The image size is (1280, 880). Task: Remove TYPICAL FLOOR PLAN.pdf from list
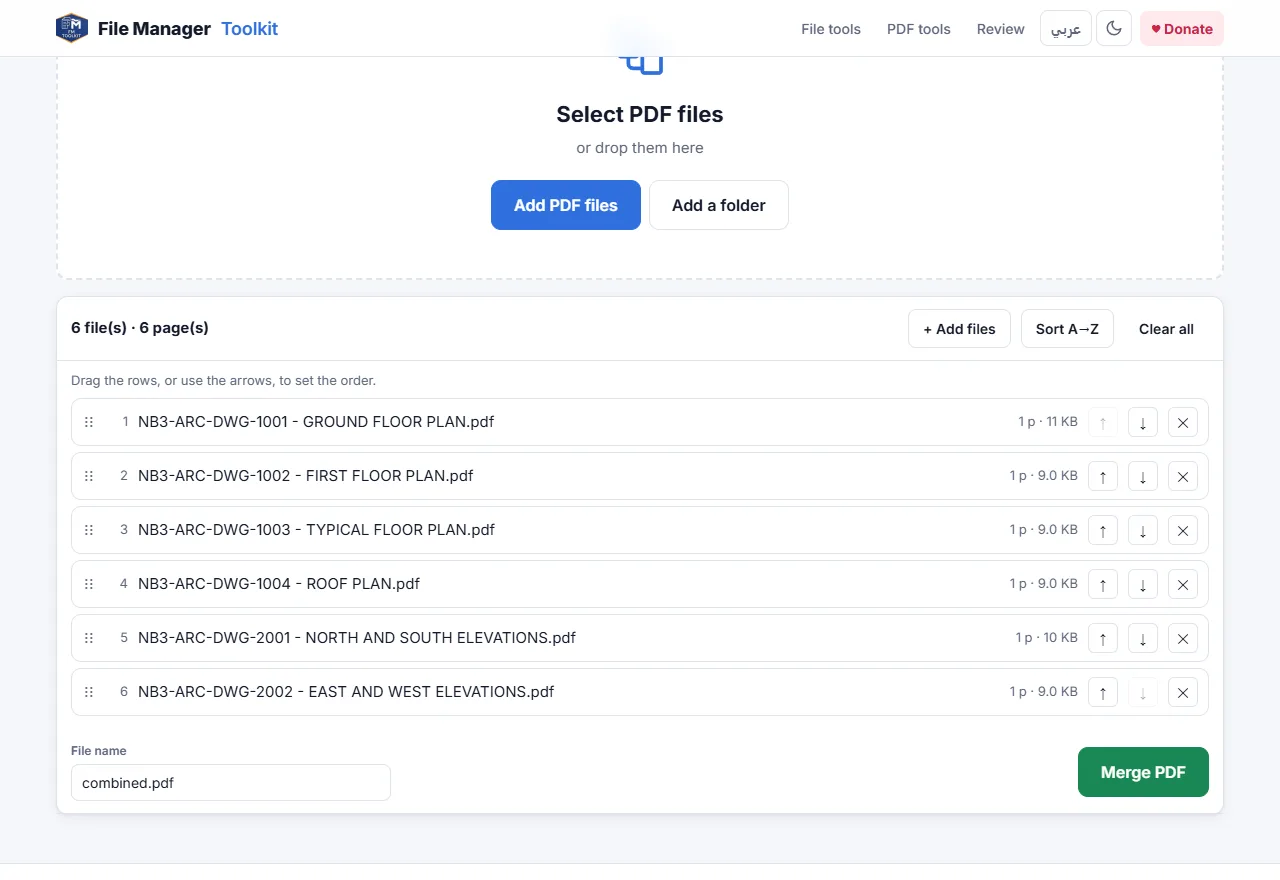(1183, 530)
